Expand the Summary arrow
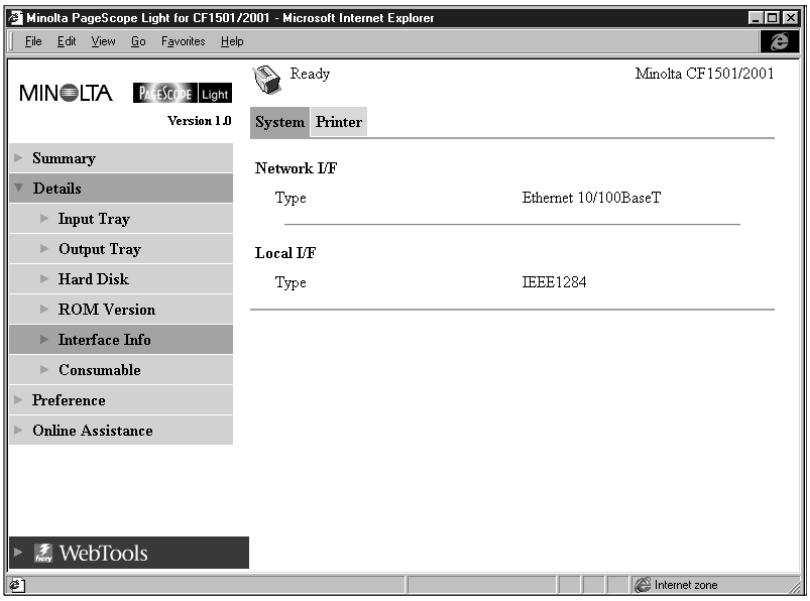The width and height of the screenshot is (810, 601). (x=19, y=158)
